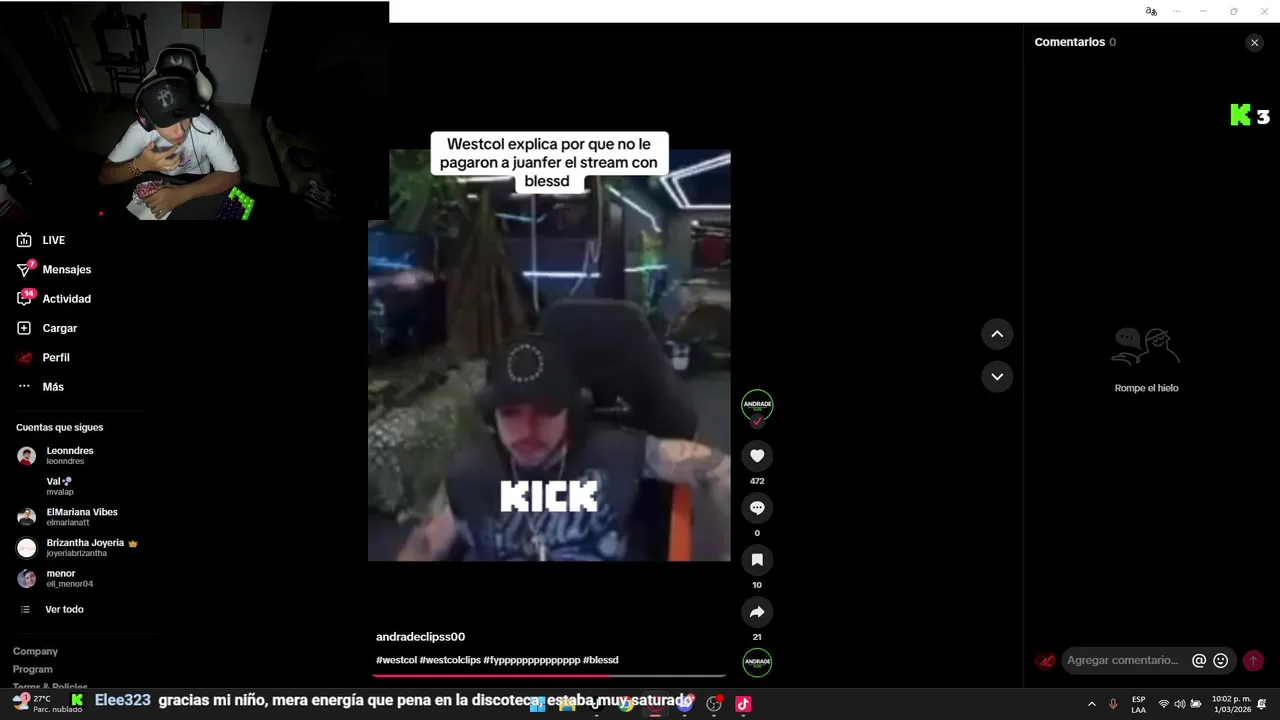Open the taskbar clock and date
The height and width of the screenshot is (720, 1280).
(1231, 704)
